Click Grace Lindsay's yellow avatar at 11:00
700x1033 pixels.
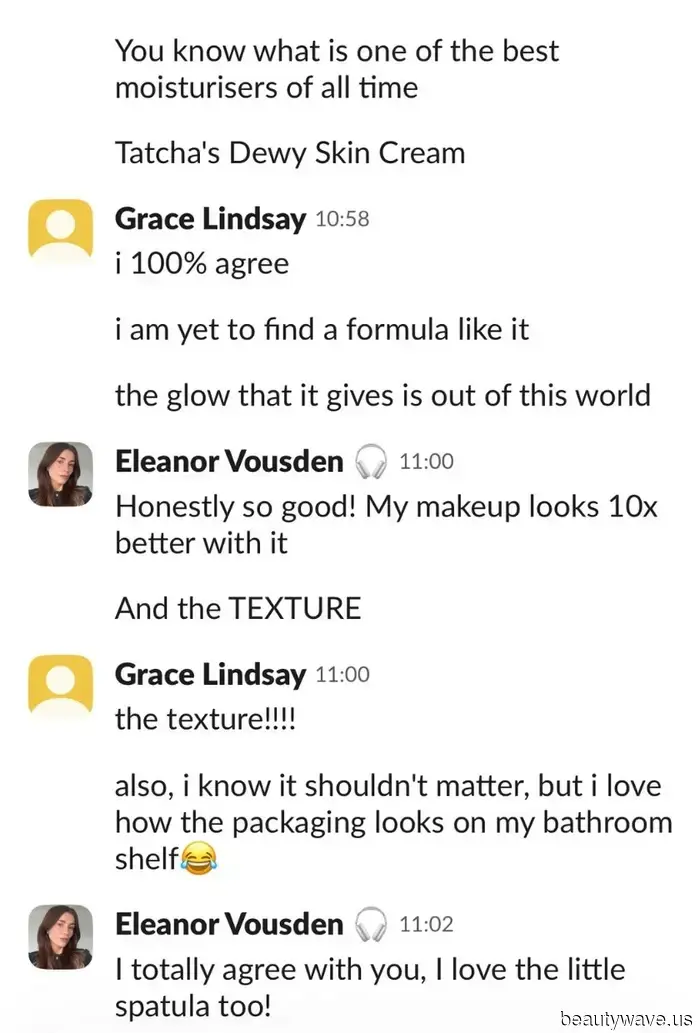(x=61, y=684)
